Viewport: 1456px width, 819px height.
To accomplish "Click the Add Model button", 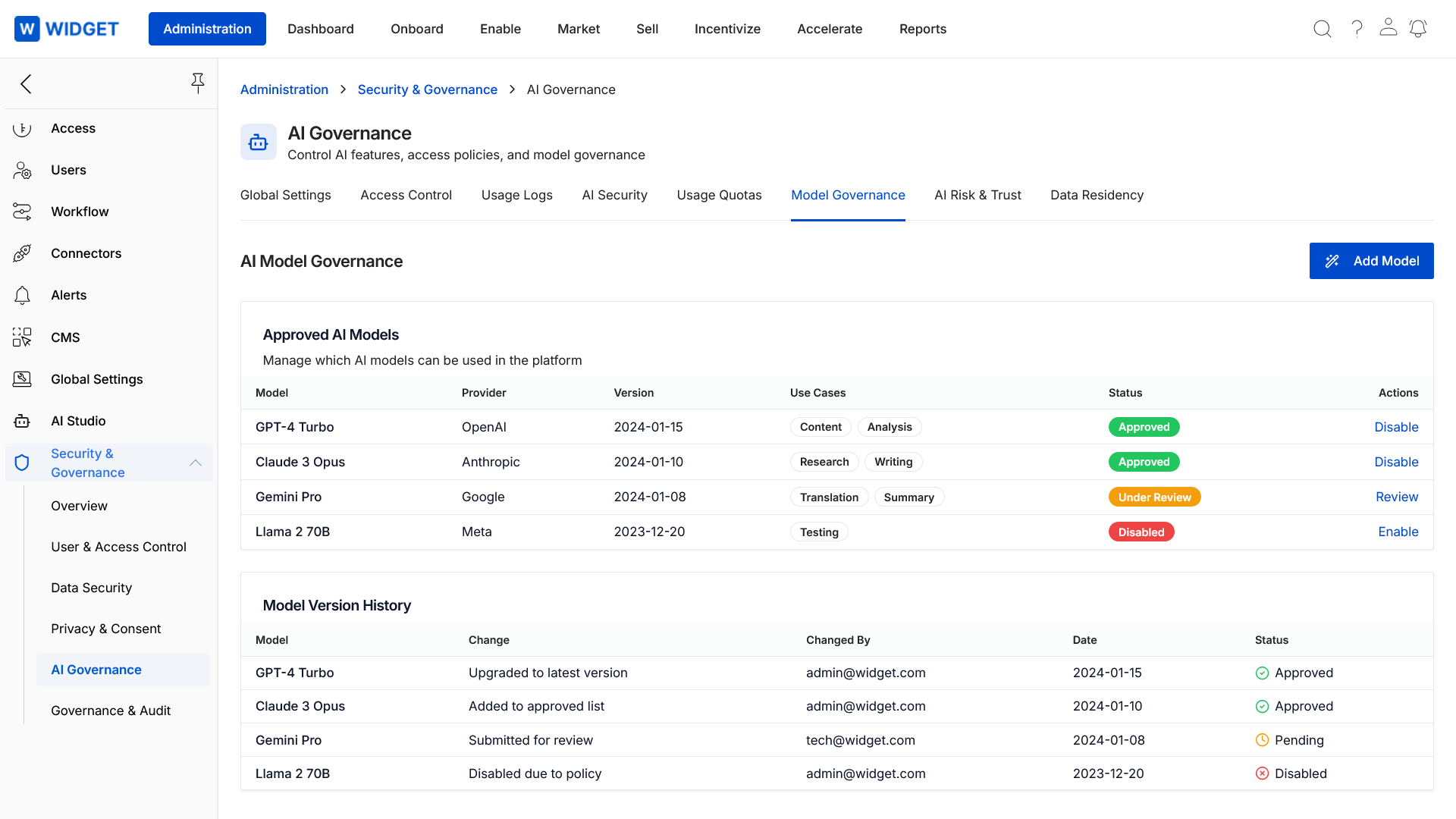I will [x=1370, y=261].
